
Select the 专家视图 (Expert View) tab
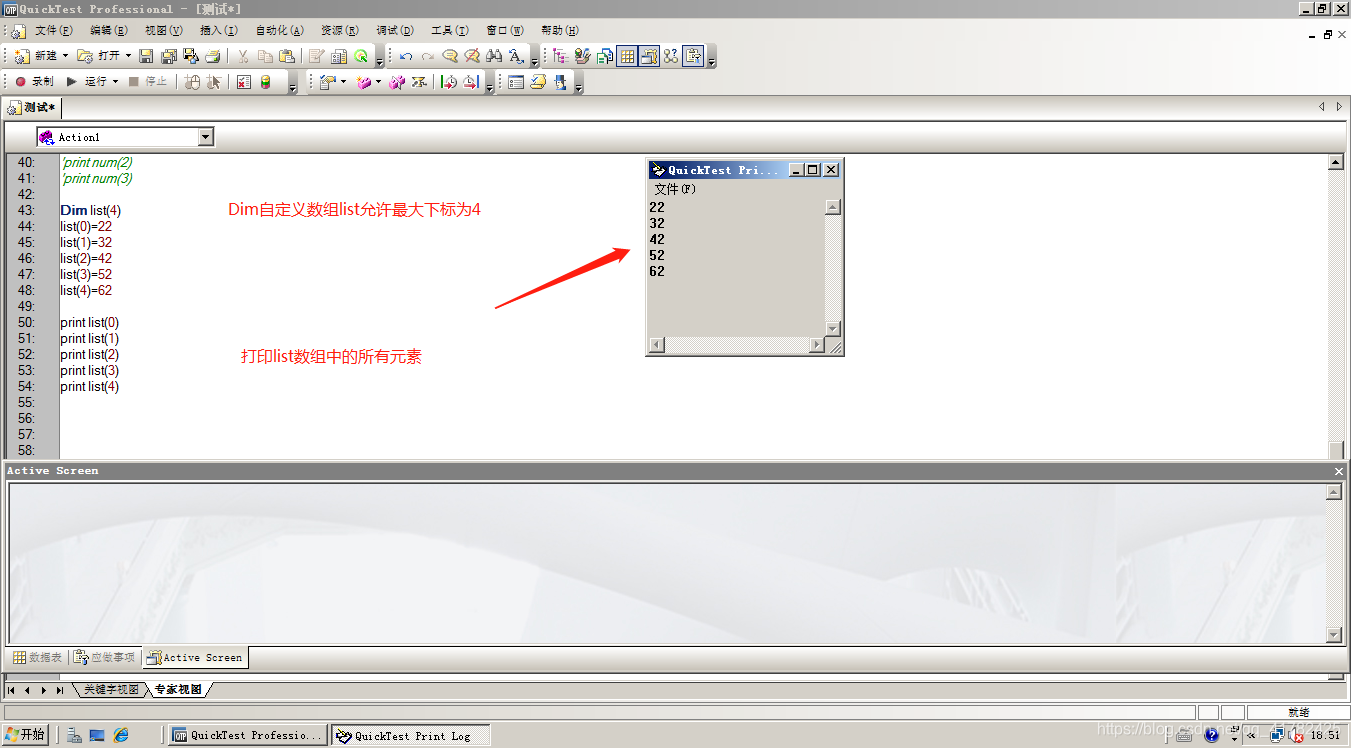[x=178, y=690]
